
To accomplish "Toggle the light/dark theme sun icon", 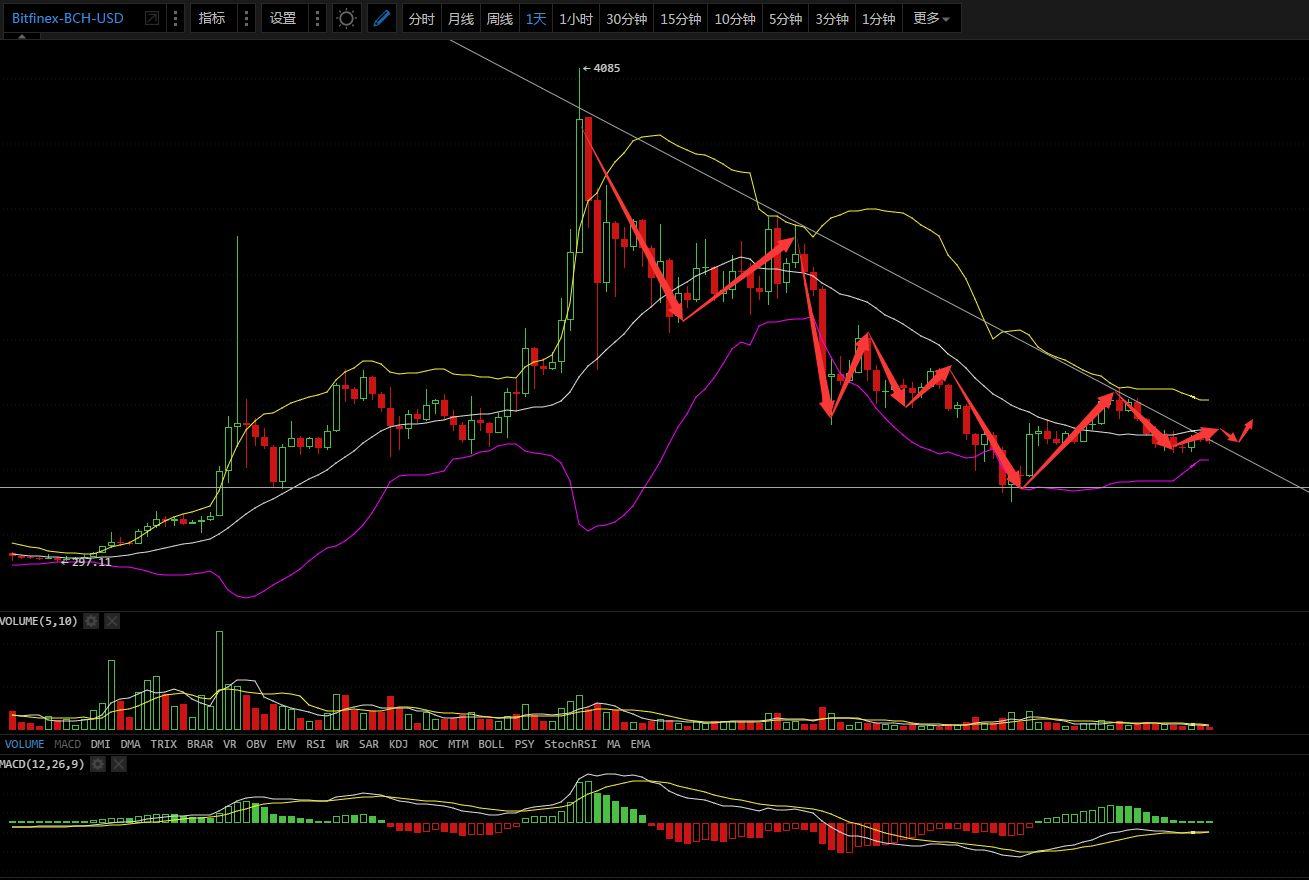I will 346,18.
